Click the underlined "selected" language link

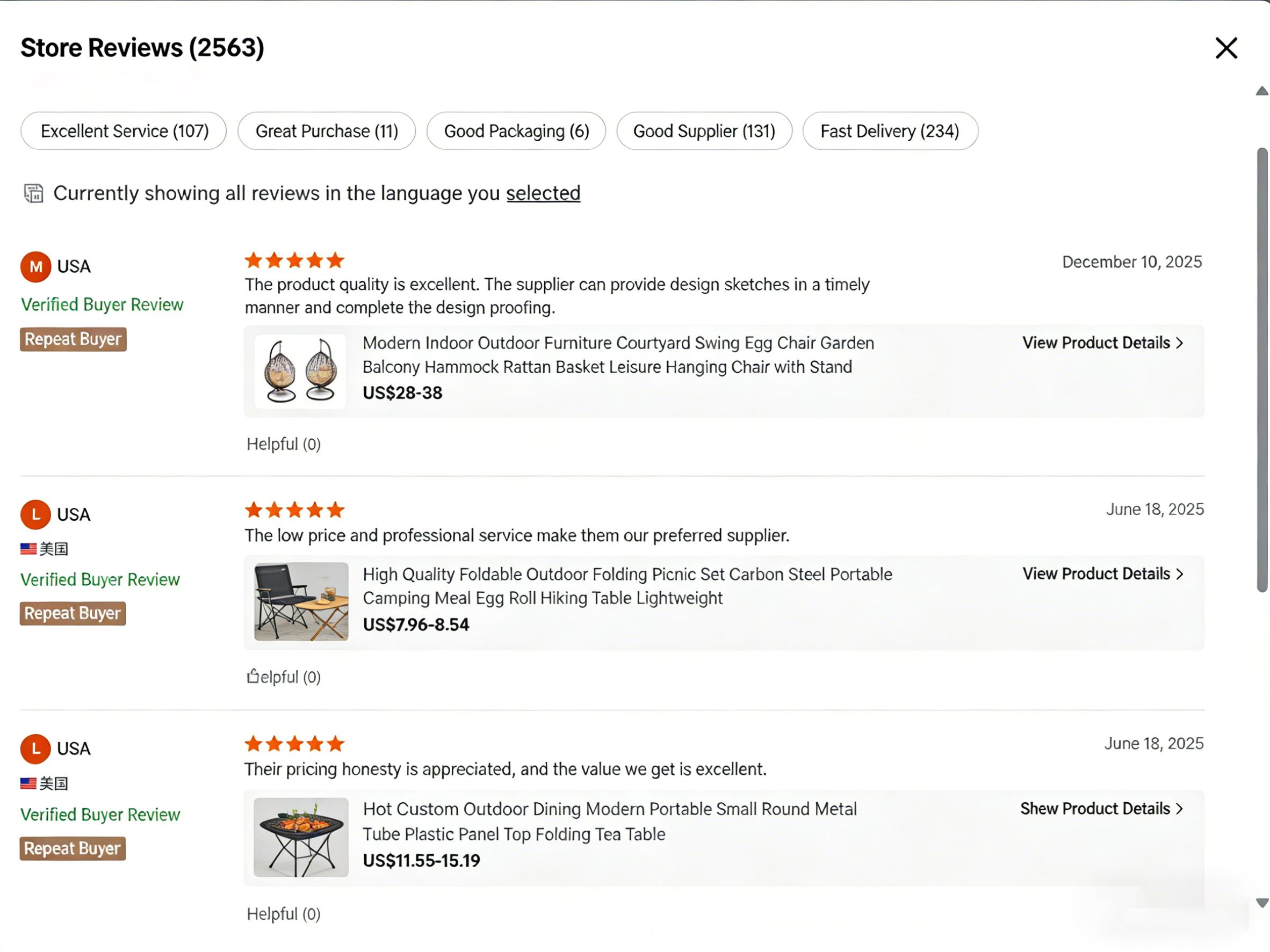543,193
